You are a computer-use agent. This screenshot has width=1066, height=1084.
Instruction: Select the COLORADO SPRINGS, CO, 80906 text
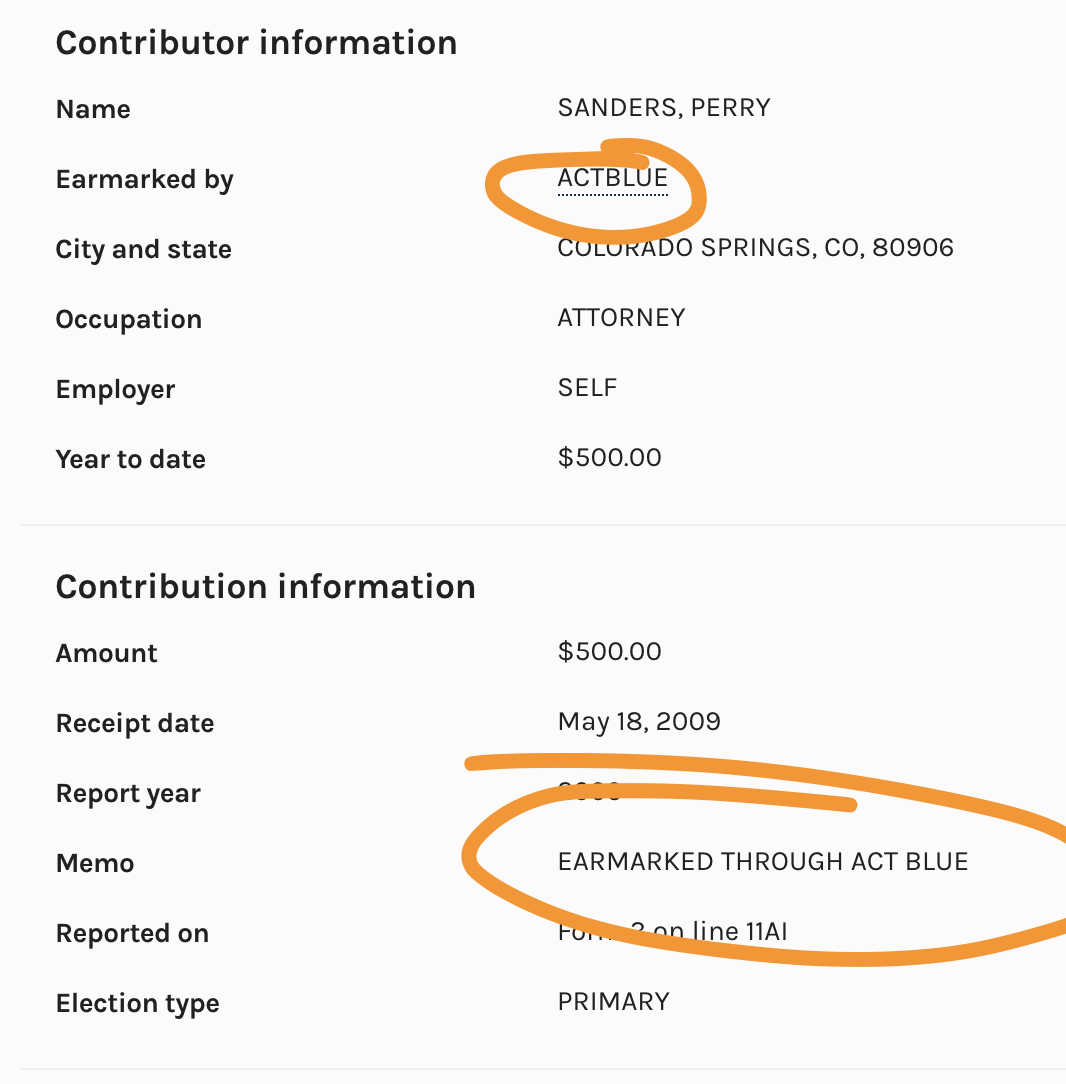(755, 248)
